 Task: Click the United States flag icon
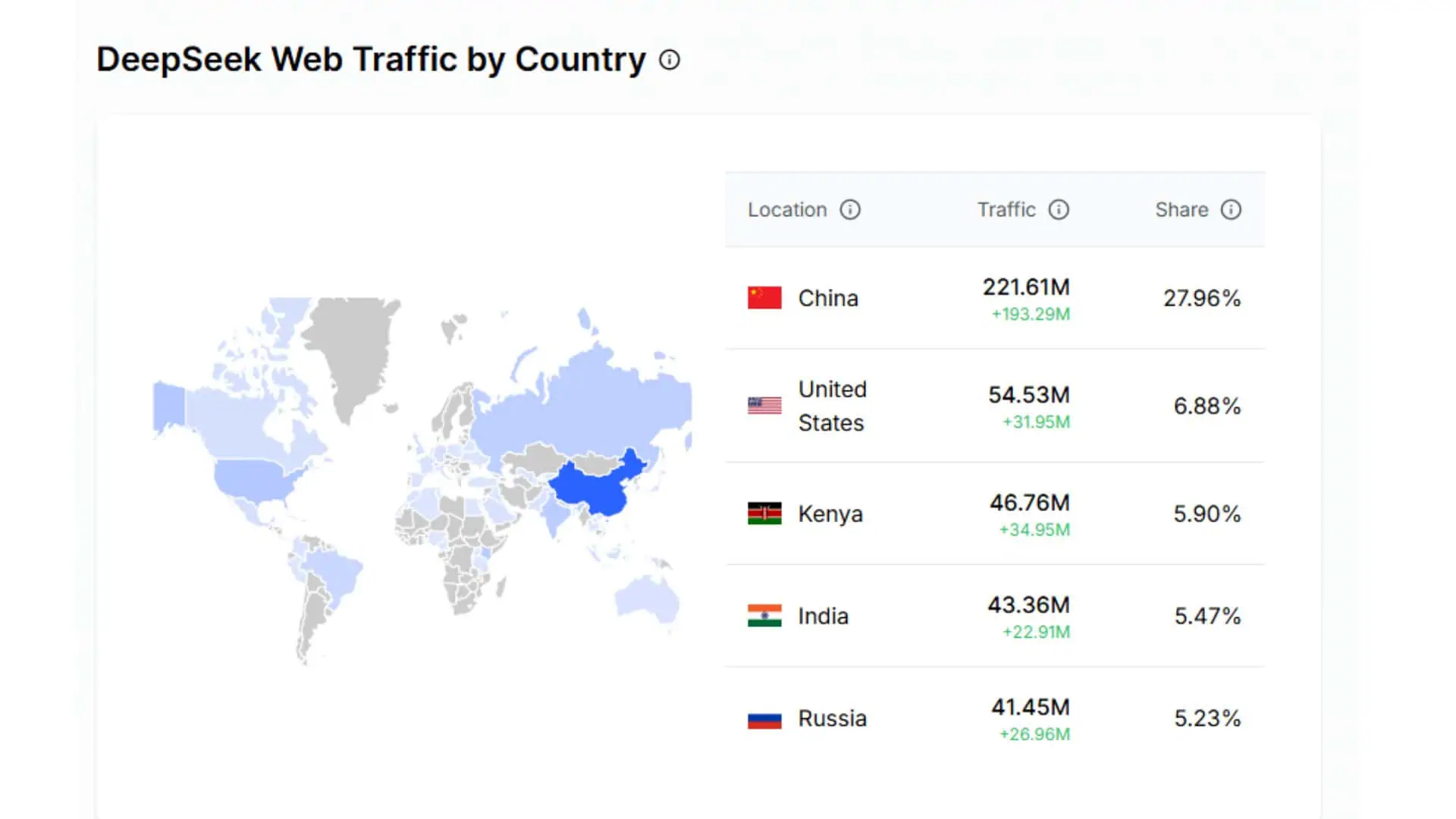tap(764, 406)
